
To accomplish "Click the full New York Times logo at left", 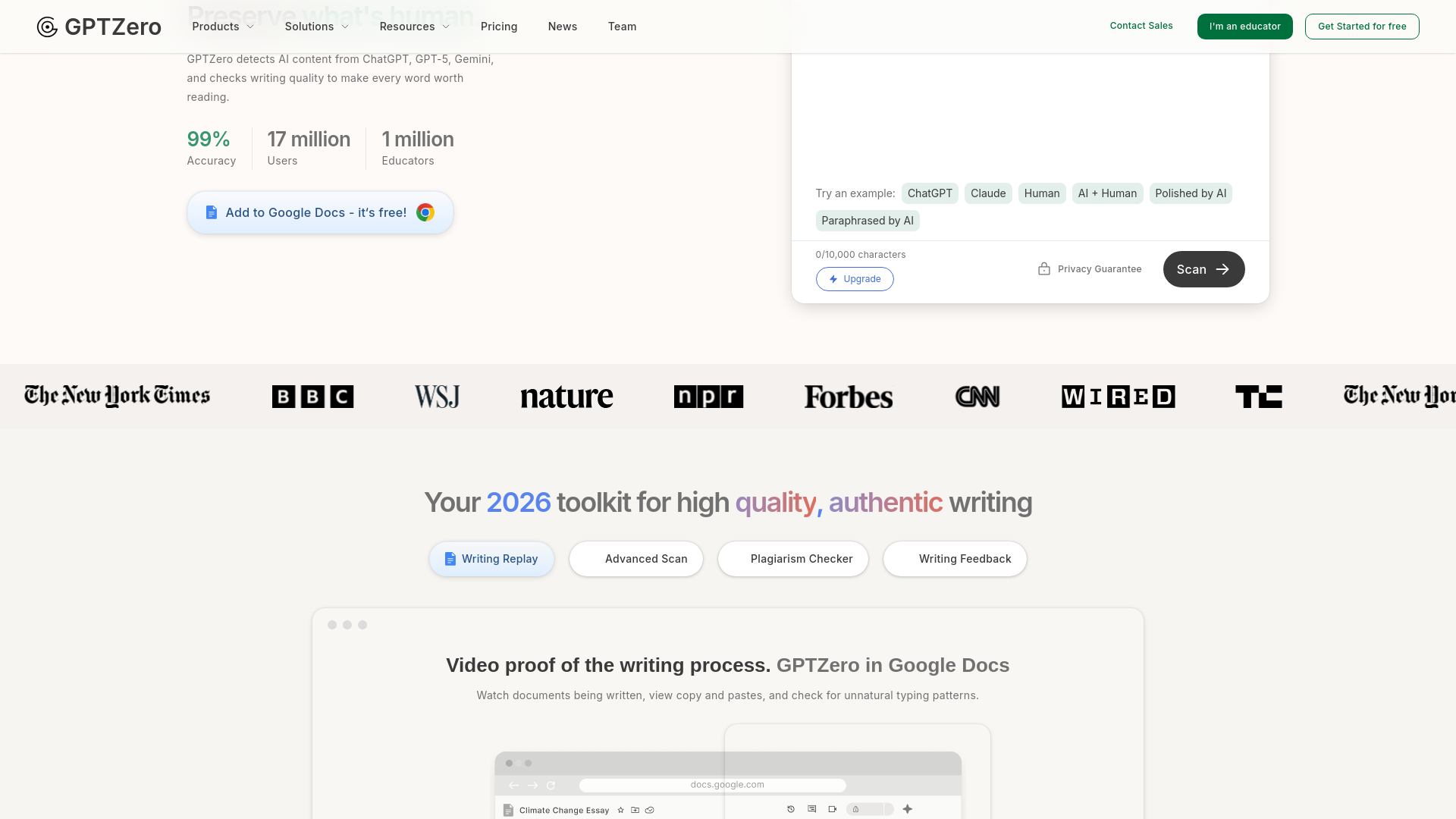I will (117, 396).
